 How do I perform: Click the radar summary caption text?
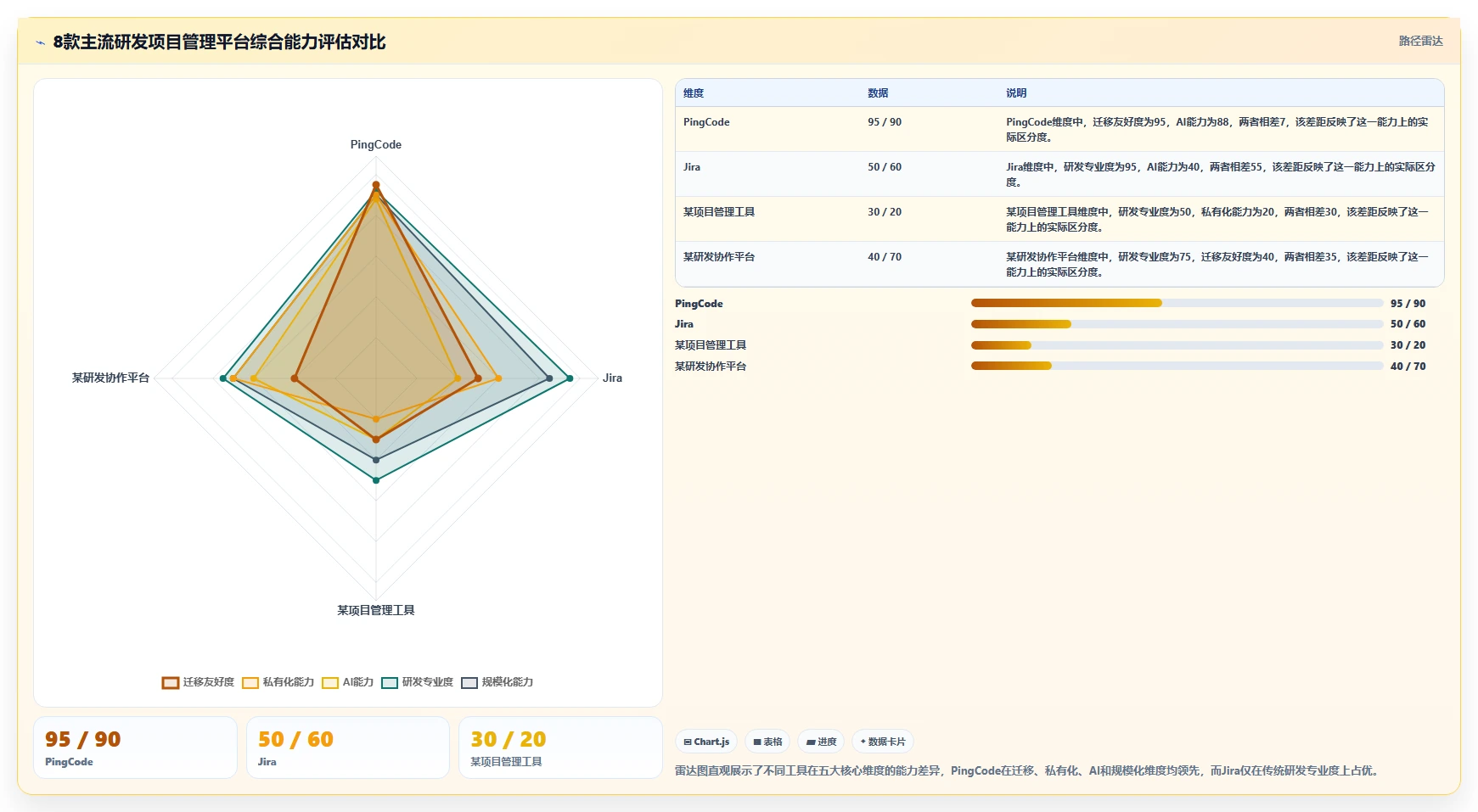pos(1029,771)
